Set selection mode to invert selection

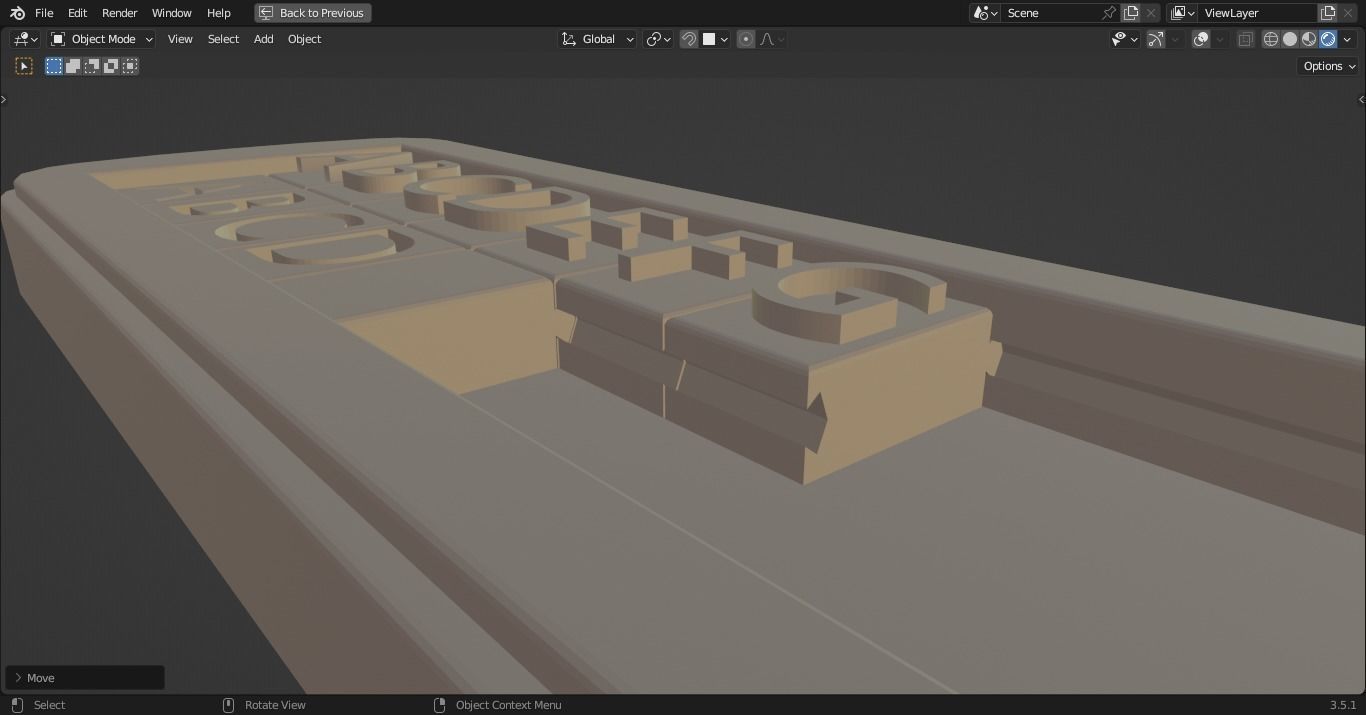111,66
